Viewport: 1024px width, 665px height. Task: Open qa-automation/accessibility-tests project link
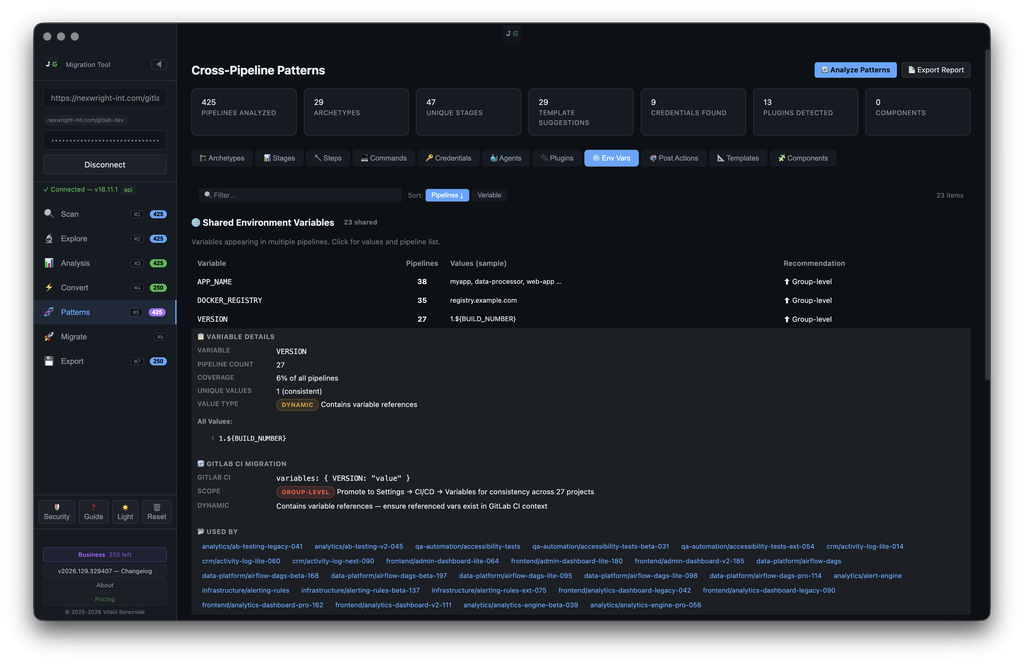click(x=468, y=546)
